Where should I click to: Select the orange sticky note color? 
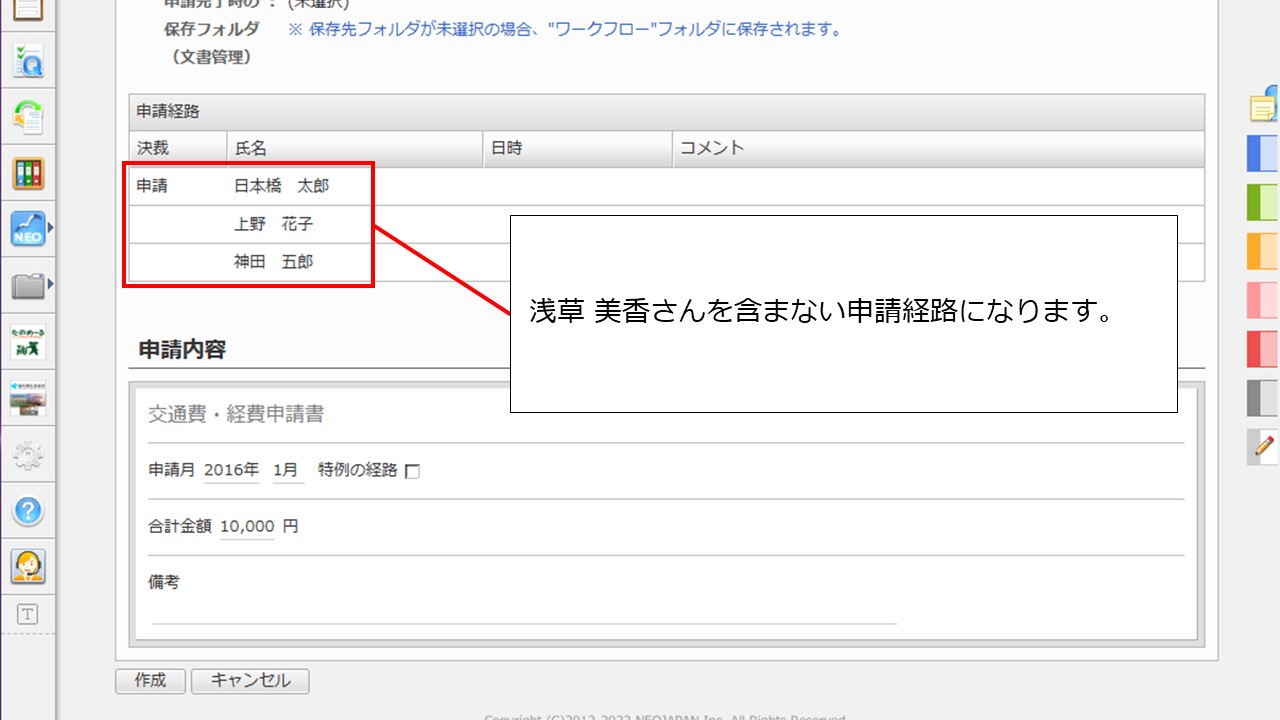1263,251
